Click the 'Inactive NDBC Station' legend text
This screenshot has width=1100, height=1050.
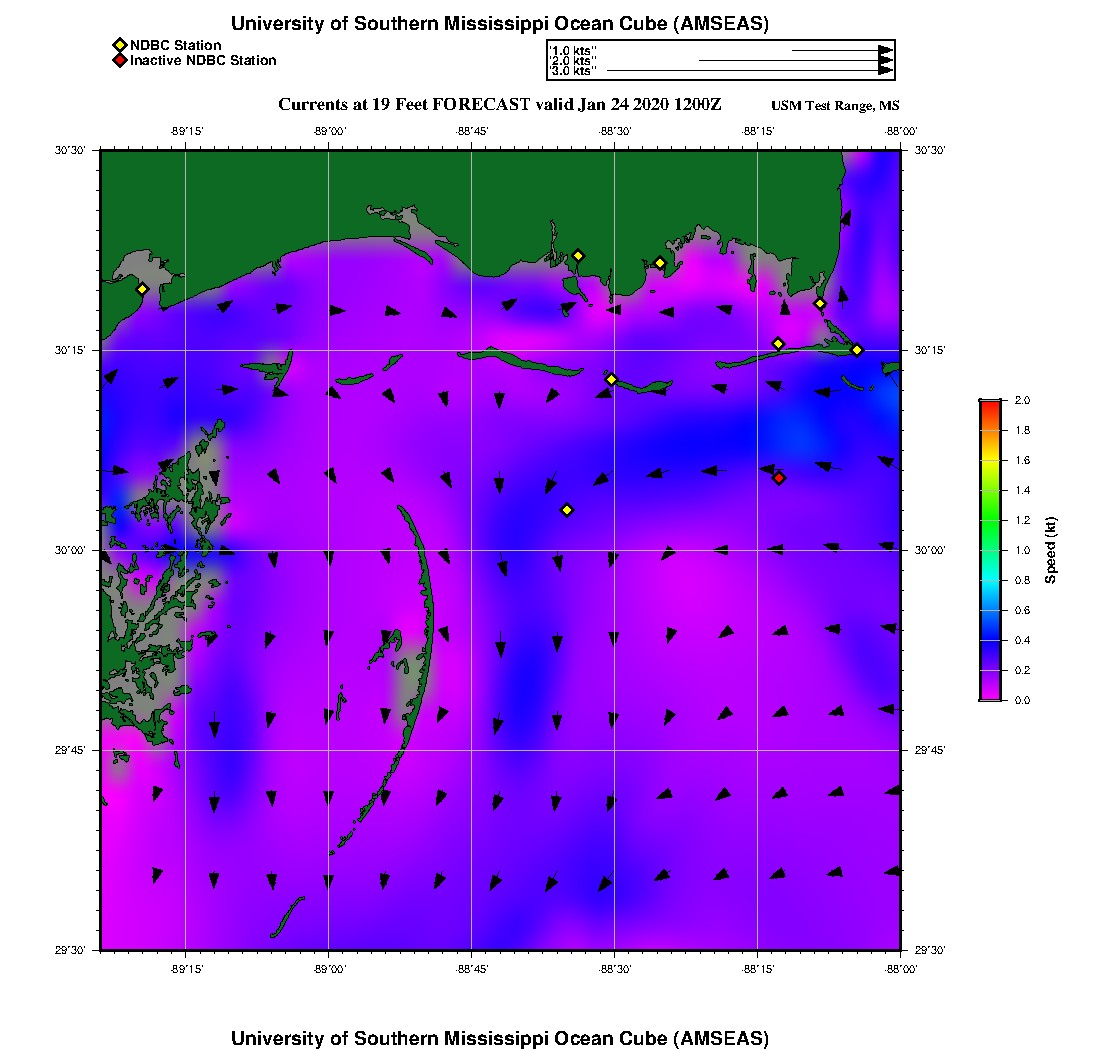pyautogui.click(x=203, y=61)
